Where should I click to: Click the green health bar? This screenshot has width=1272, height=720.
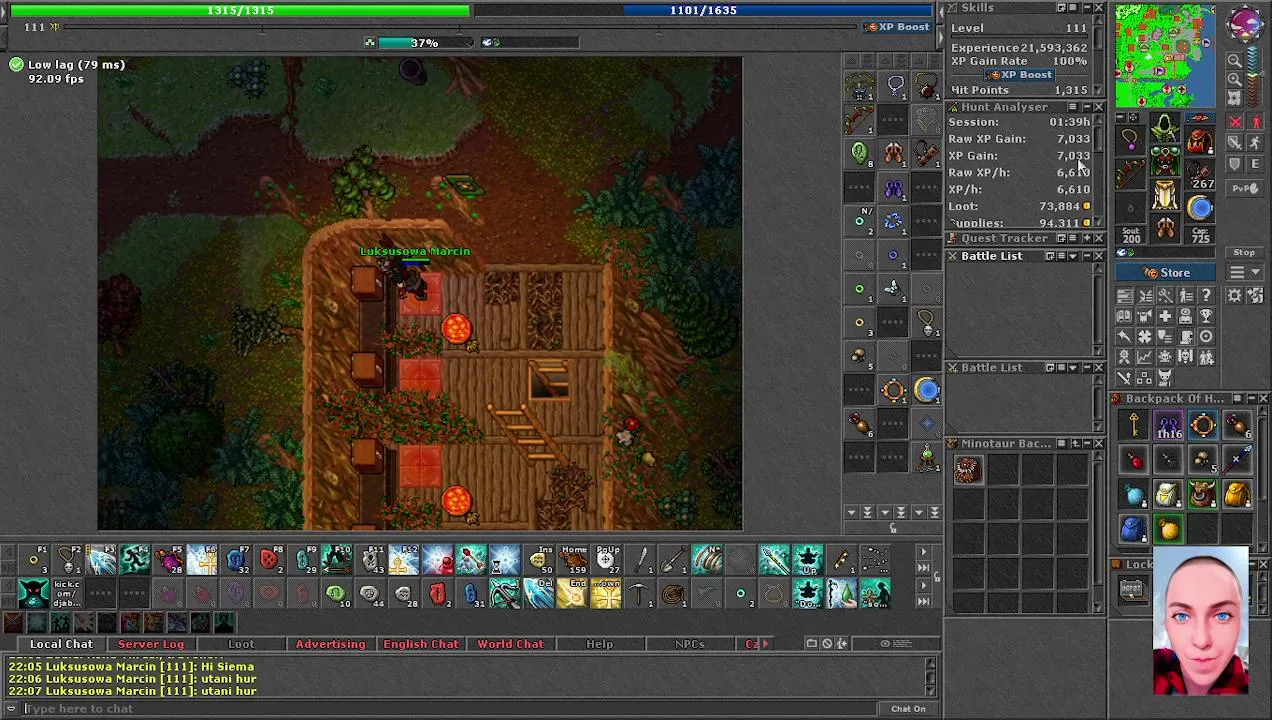[x=239, y=10]
